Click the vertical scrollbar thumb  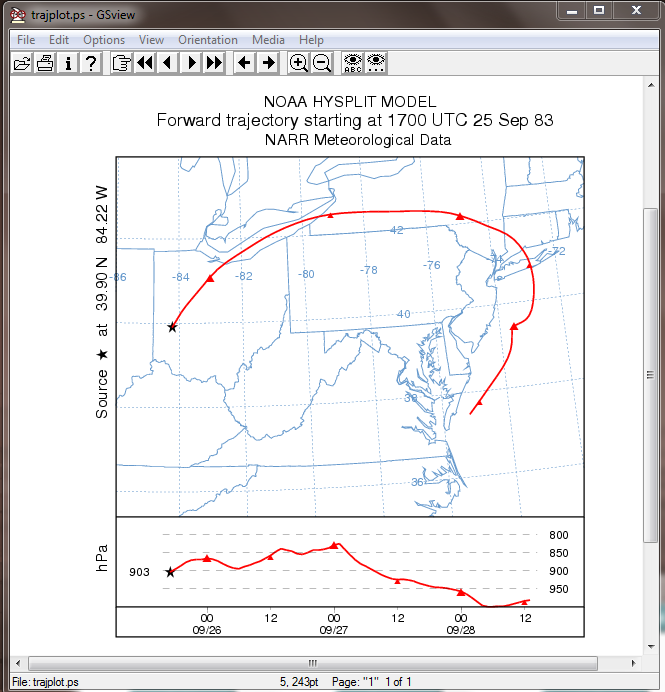pyautogui.click(x=650, y=375)
